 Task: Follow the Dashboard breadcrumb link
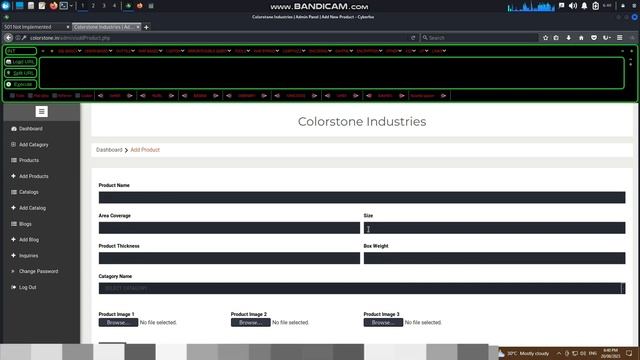point(109,150)
